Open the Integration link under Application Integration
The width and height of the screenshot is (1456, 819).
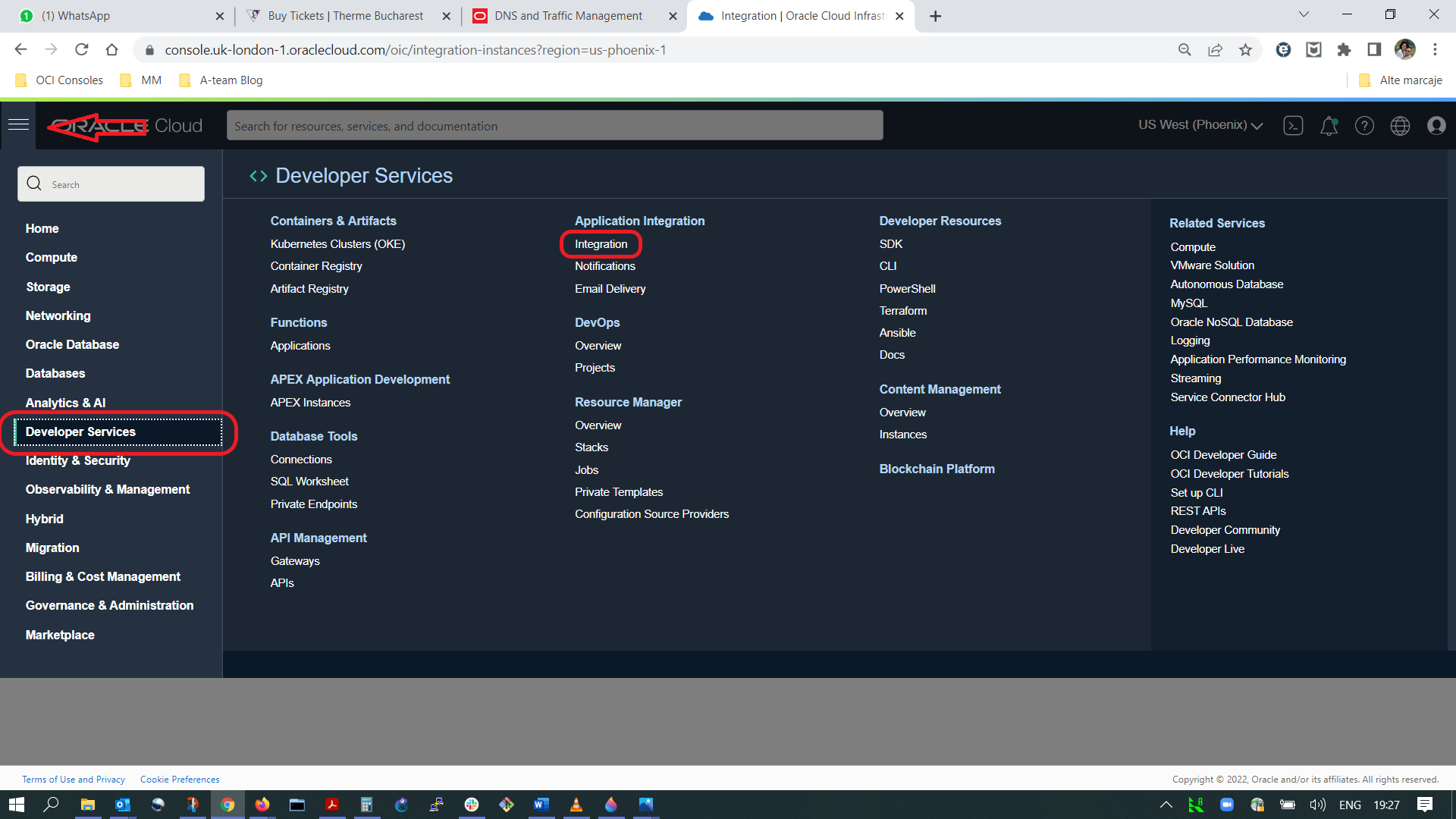(x=601, y=244)
